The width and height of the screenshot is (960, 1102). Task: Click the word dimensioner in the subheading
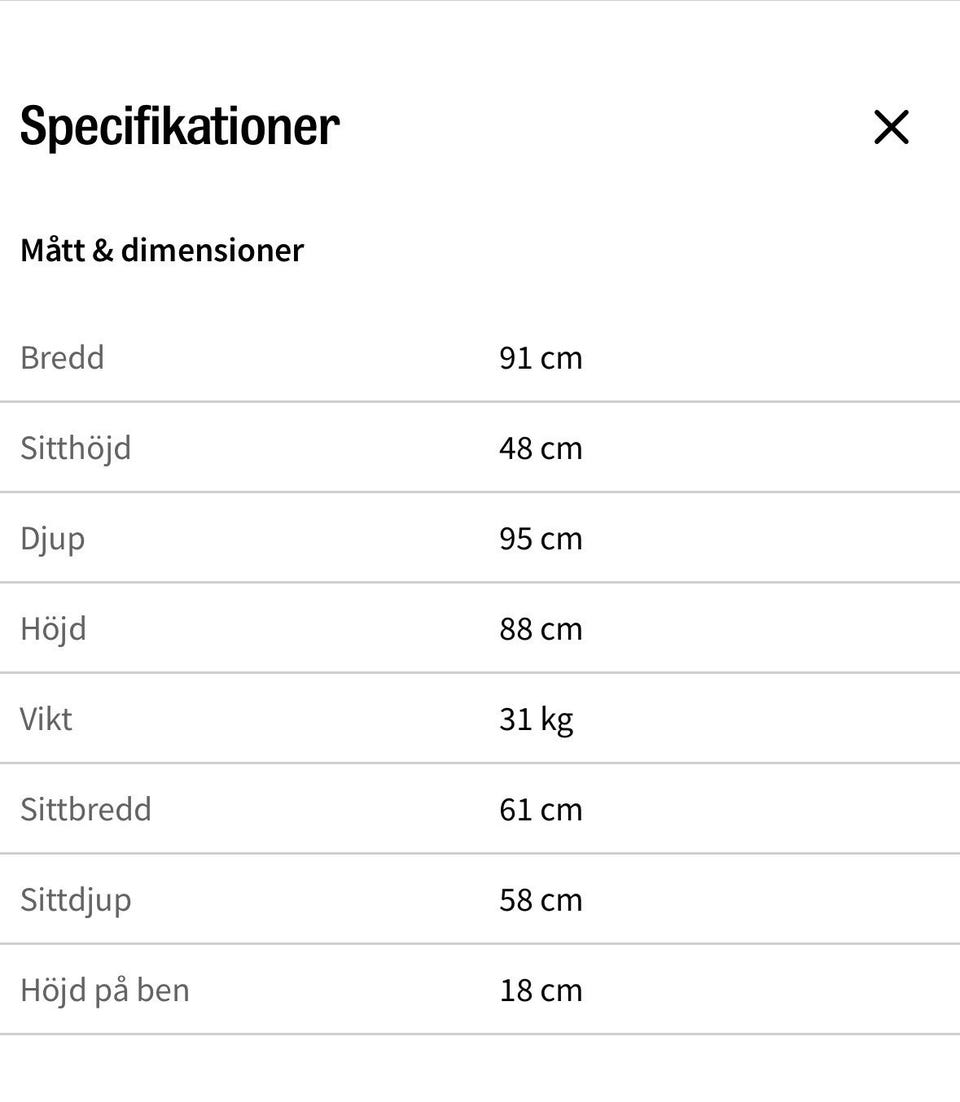[x=212, y=250]
